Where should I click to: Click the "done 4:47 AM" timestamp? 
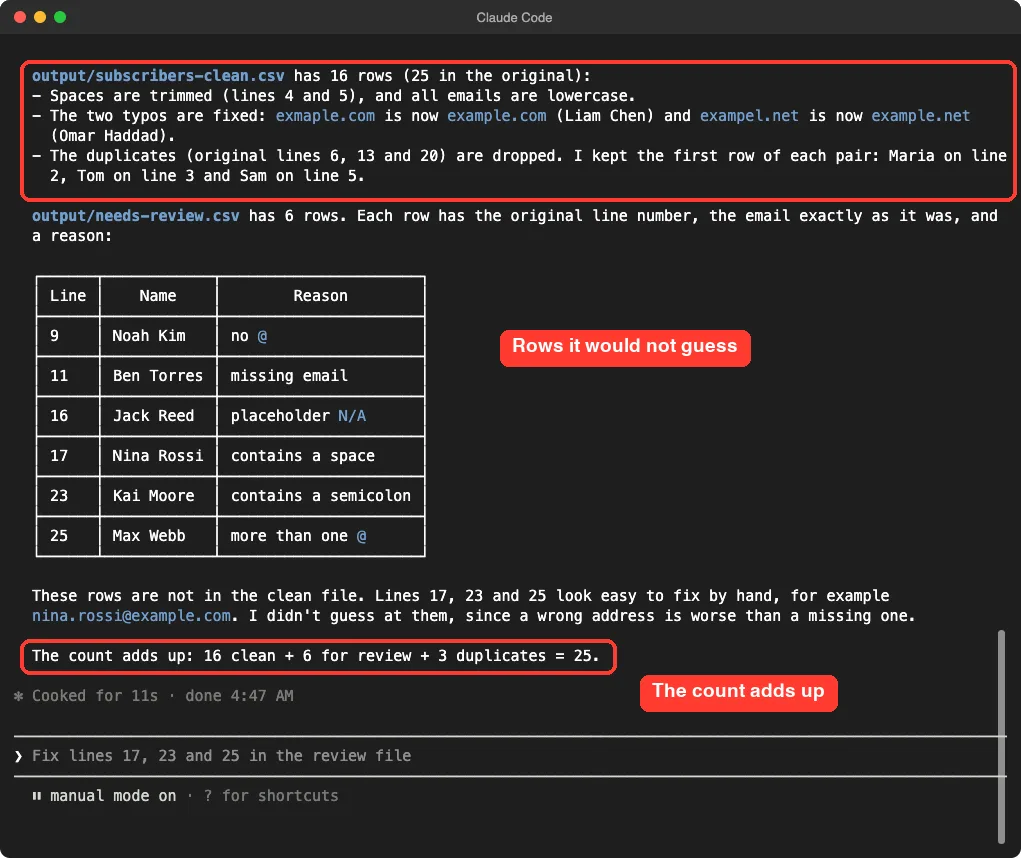(x=239, y=696)
